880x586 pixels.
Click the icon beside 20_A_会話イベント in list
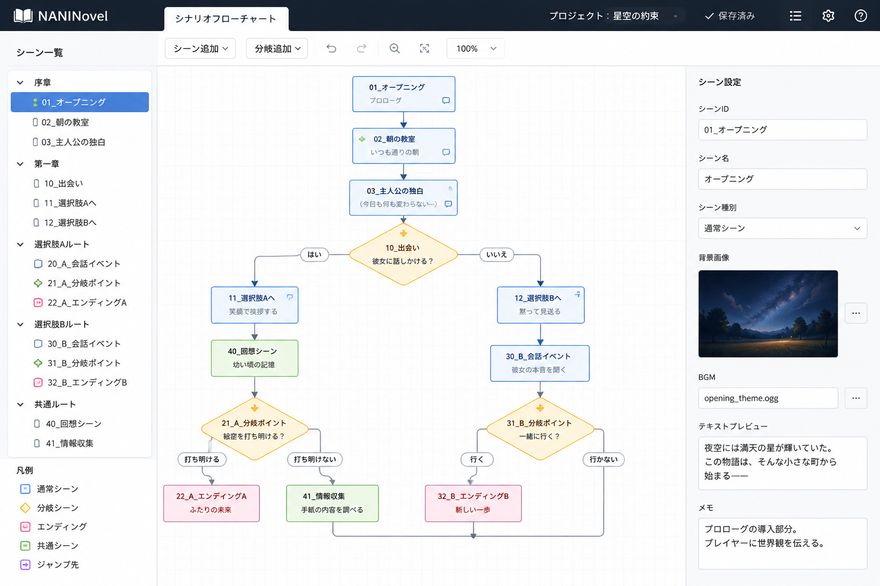click(x=38, y=263)
